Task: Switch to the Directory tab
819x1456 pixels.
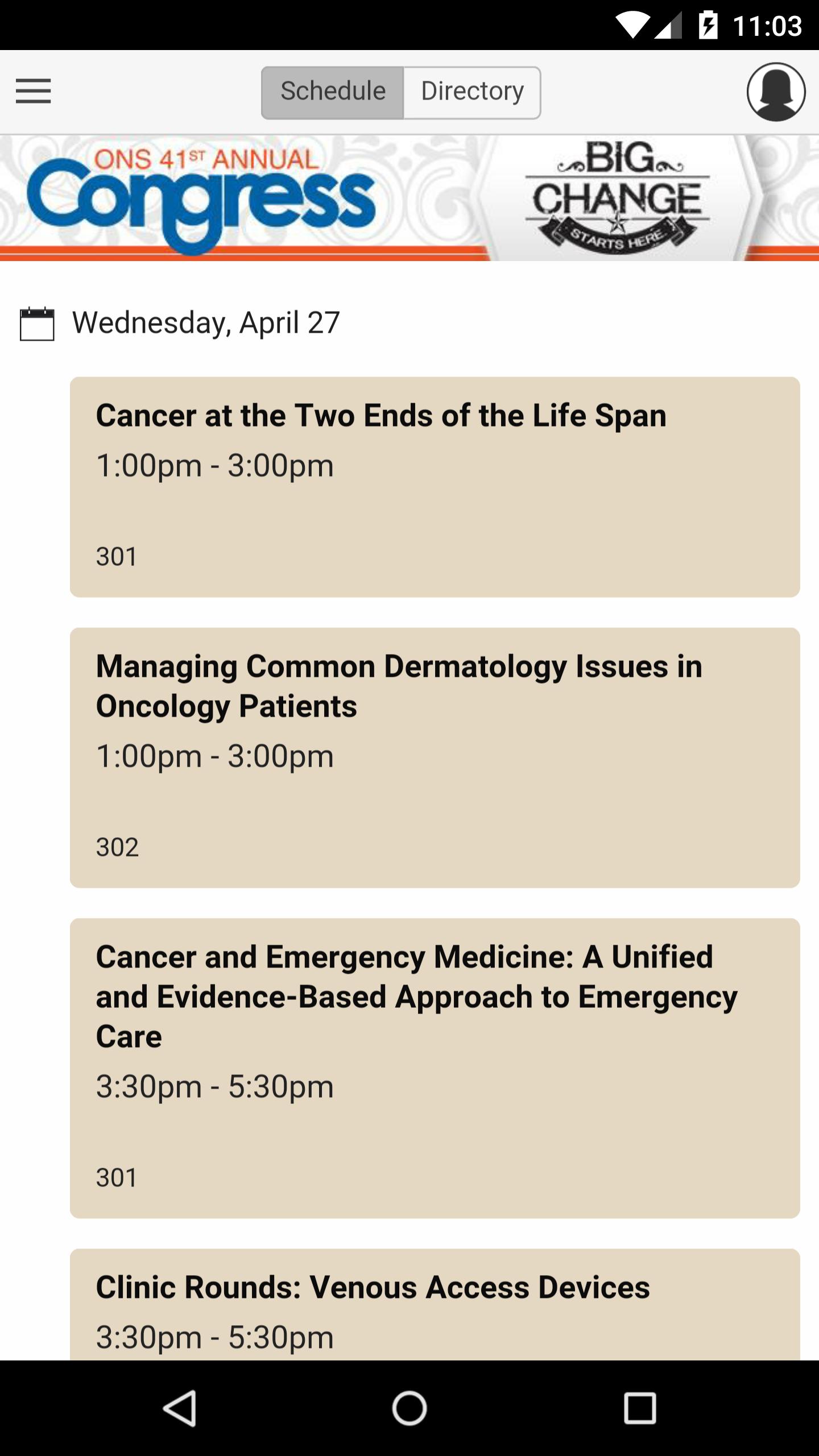Action: (472, 92)
